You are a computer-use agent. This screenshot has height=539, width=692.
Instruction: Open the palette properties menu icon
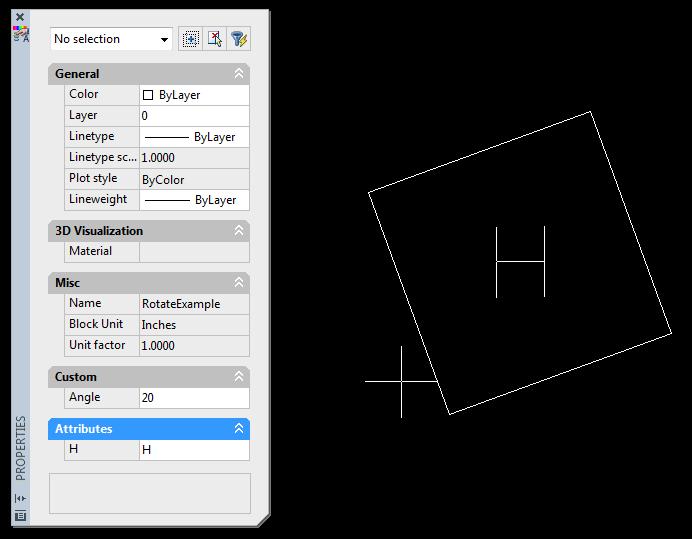click(20, 516)
